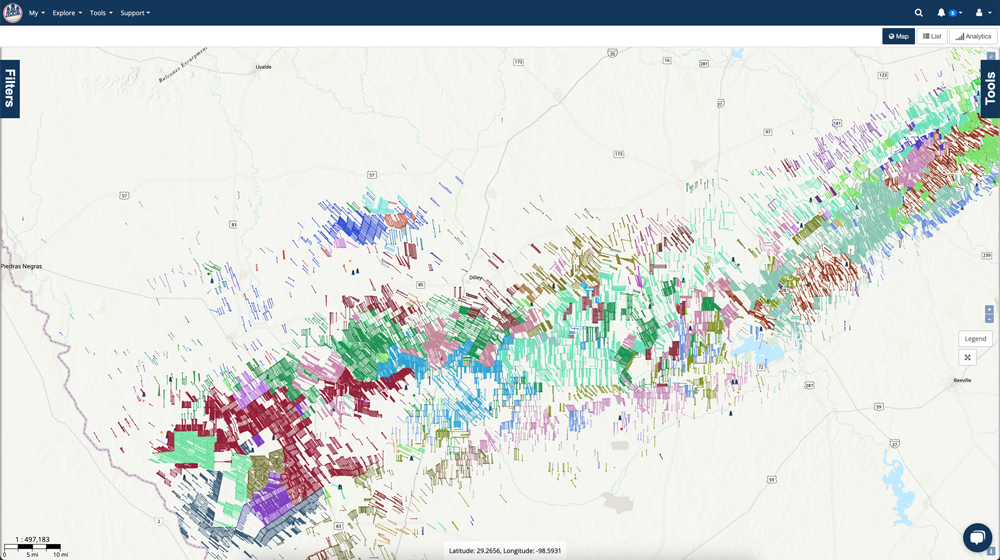Viewport: 1000px width, 560px height.
Task: Switch to Map view
Action: pos(898,36)
